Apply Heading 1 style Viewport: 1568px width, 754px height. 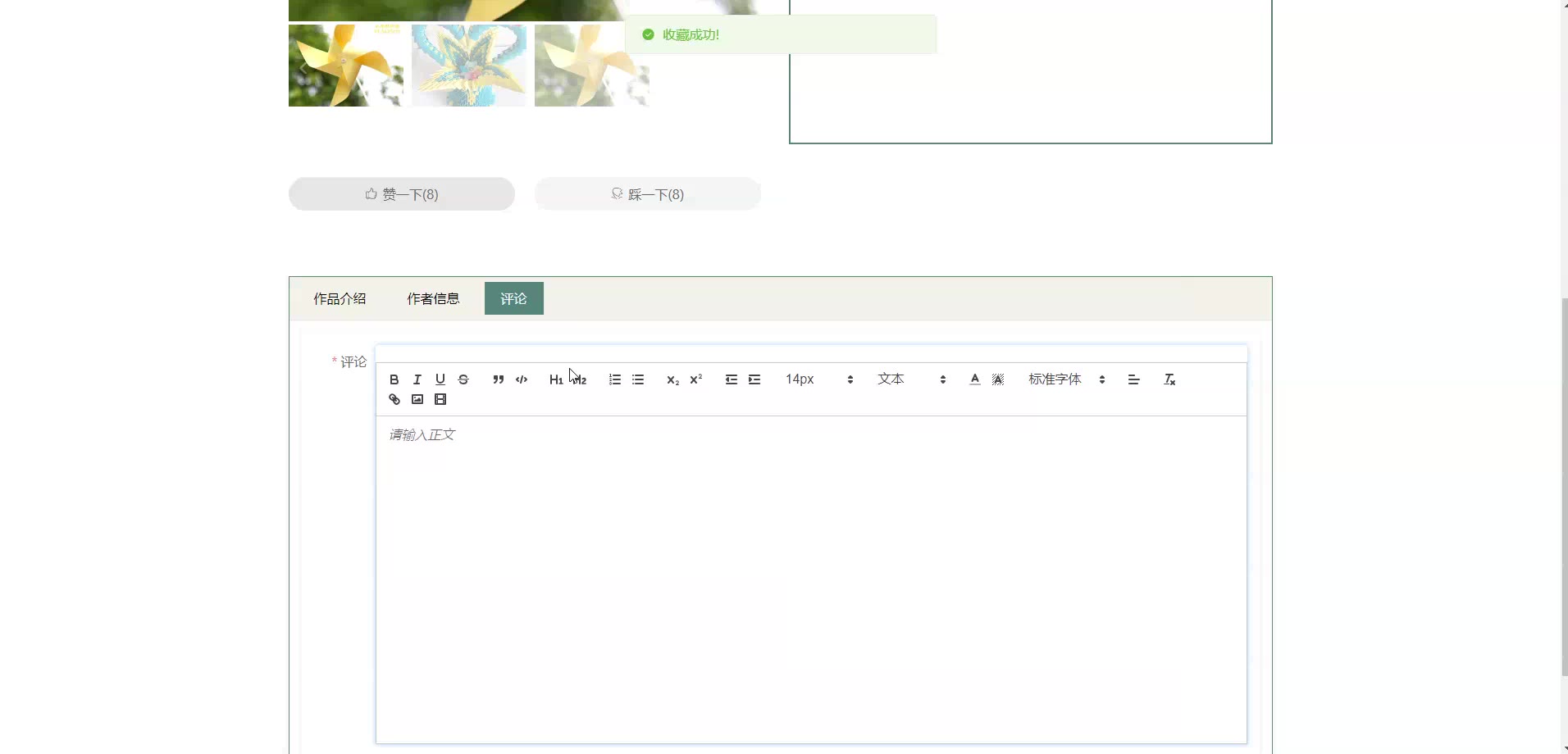[x=556, y=379]
